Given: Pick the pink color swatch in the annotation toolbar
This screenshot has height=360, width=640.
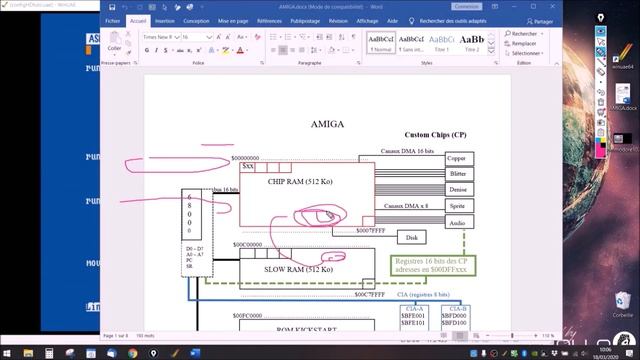Looking at the screenshot, I should coord(601,151).
